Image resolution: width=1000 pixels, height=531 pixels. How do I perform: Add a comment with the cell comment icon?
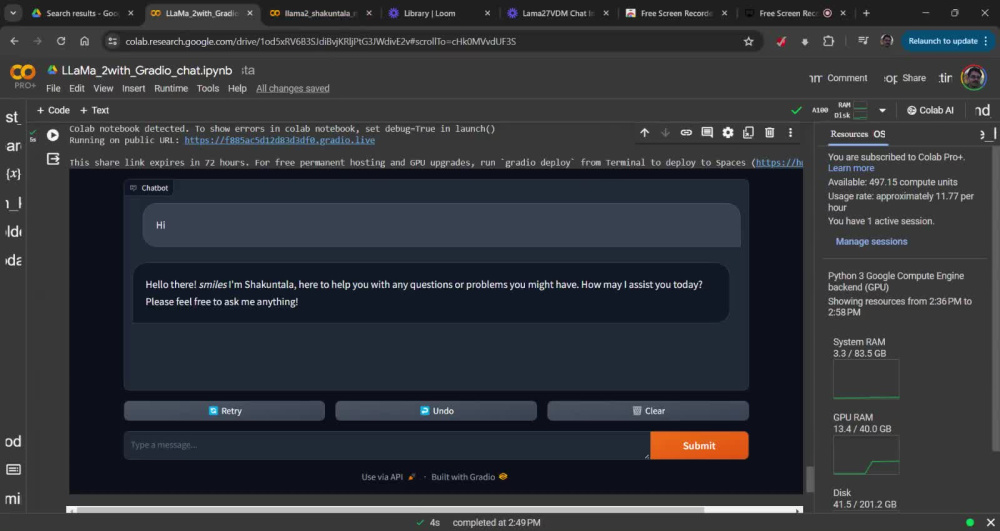pos(707,133)
